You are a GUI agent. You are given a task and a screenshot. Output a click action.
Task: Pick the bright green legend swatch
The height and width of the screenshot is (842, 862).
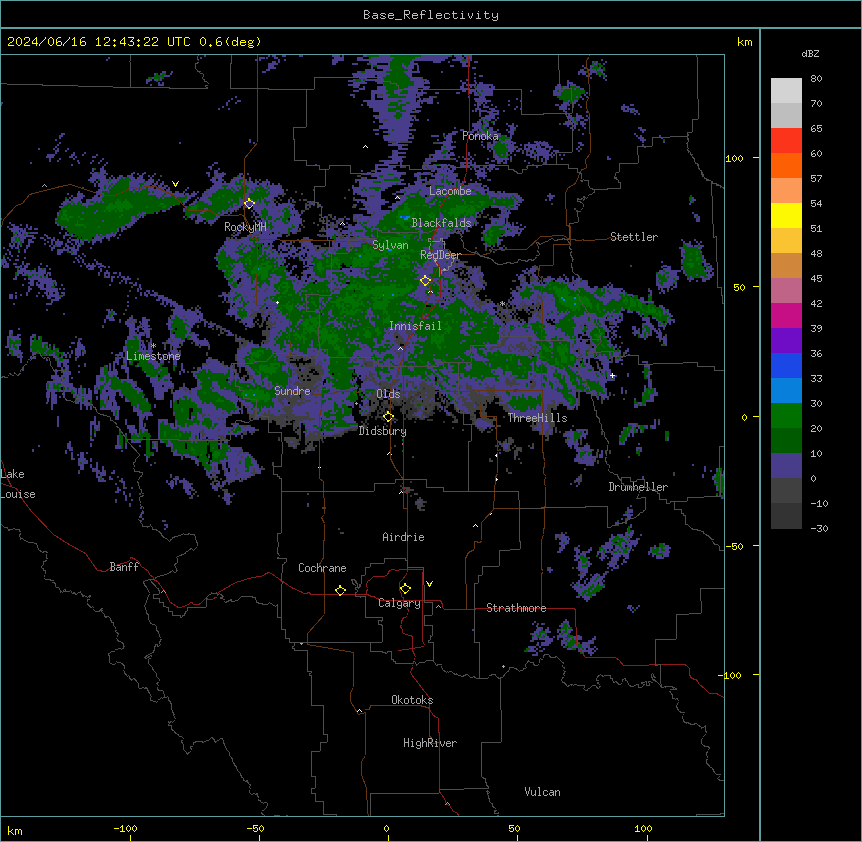point(786,416)
